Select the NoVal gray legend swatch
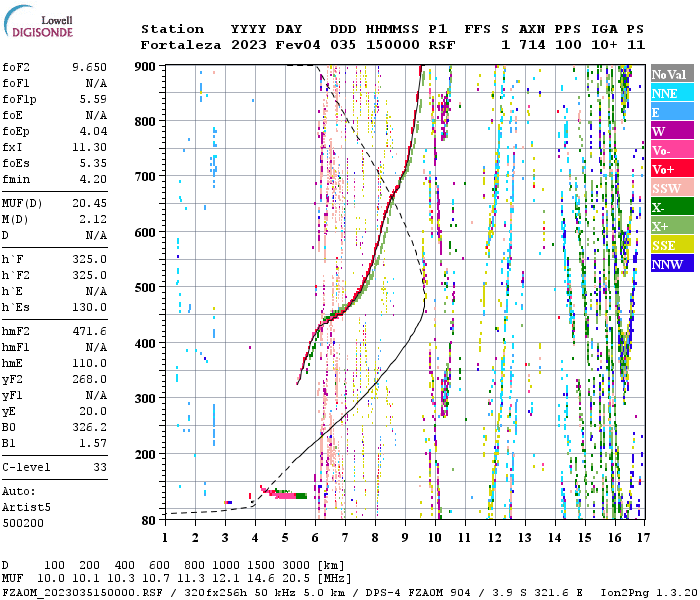Screen dimensions: 700x600 pyautogui.click(x=672, y=74)
